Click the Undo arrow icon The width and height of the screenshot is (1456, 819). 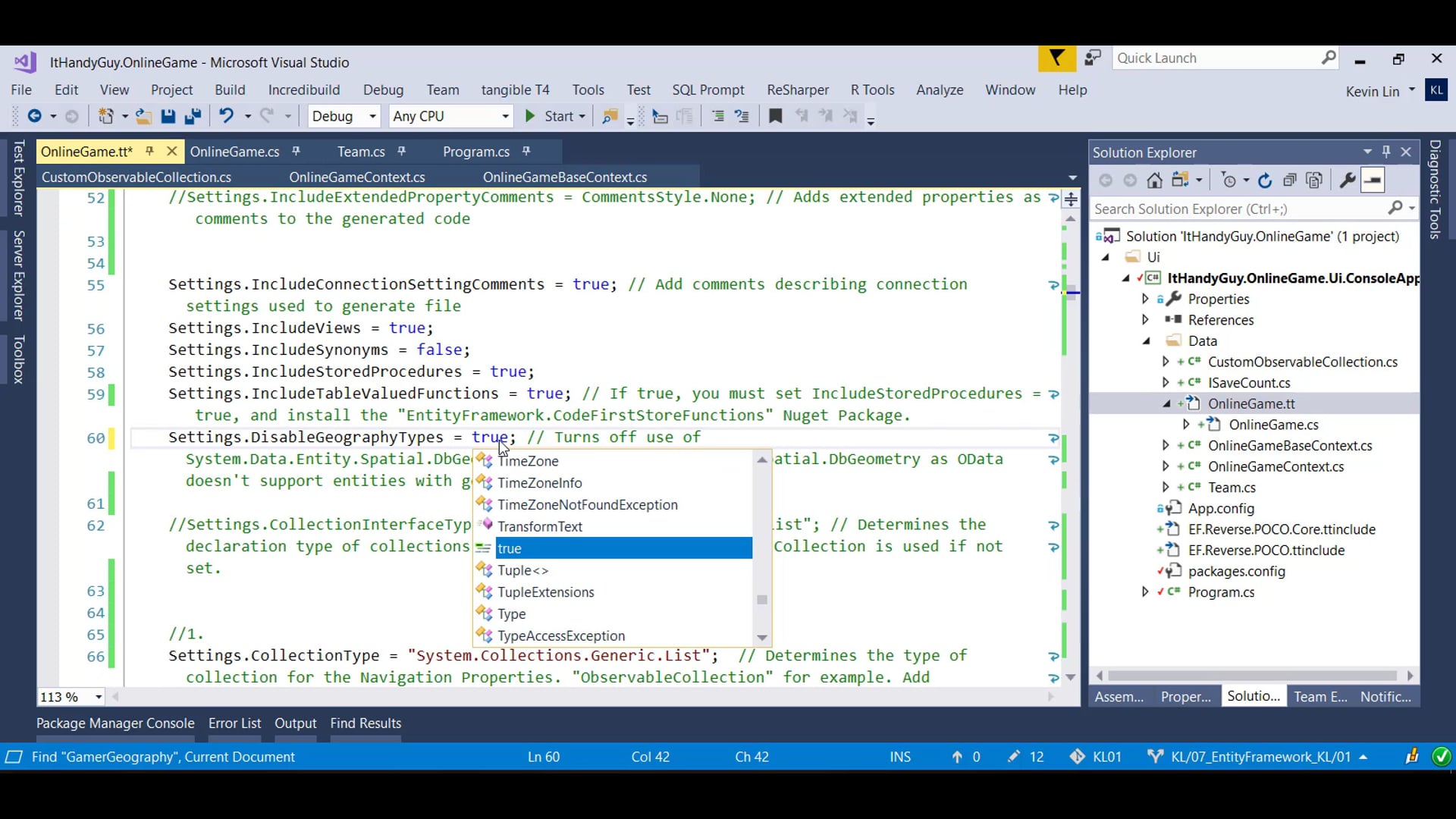[x=226, y=116]
